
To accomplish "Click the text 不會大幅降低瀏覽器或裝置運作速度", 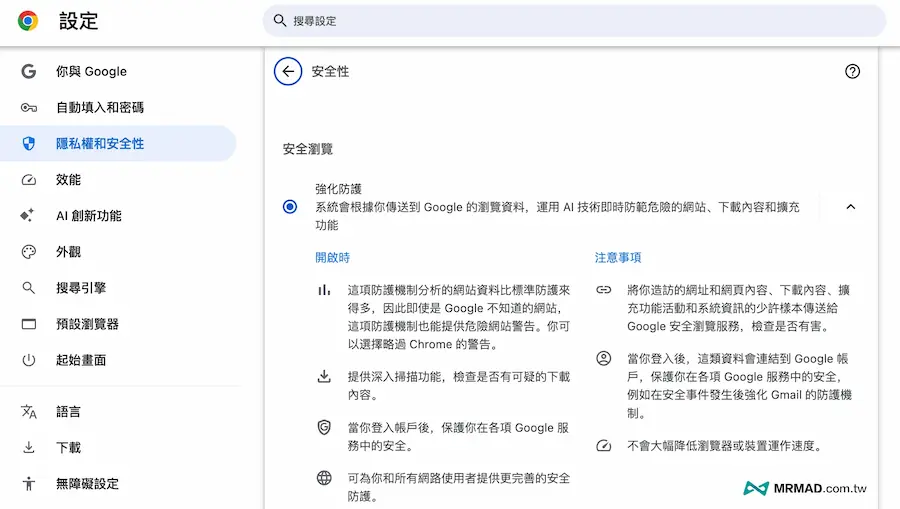I will click(x=724, y=446).
